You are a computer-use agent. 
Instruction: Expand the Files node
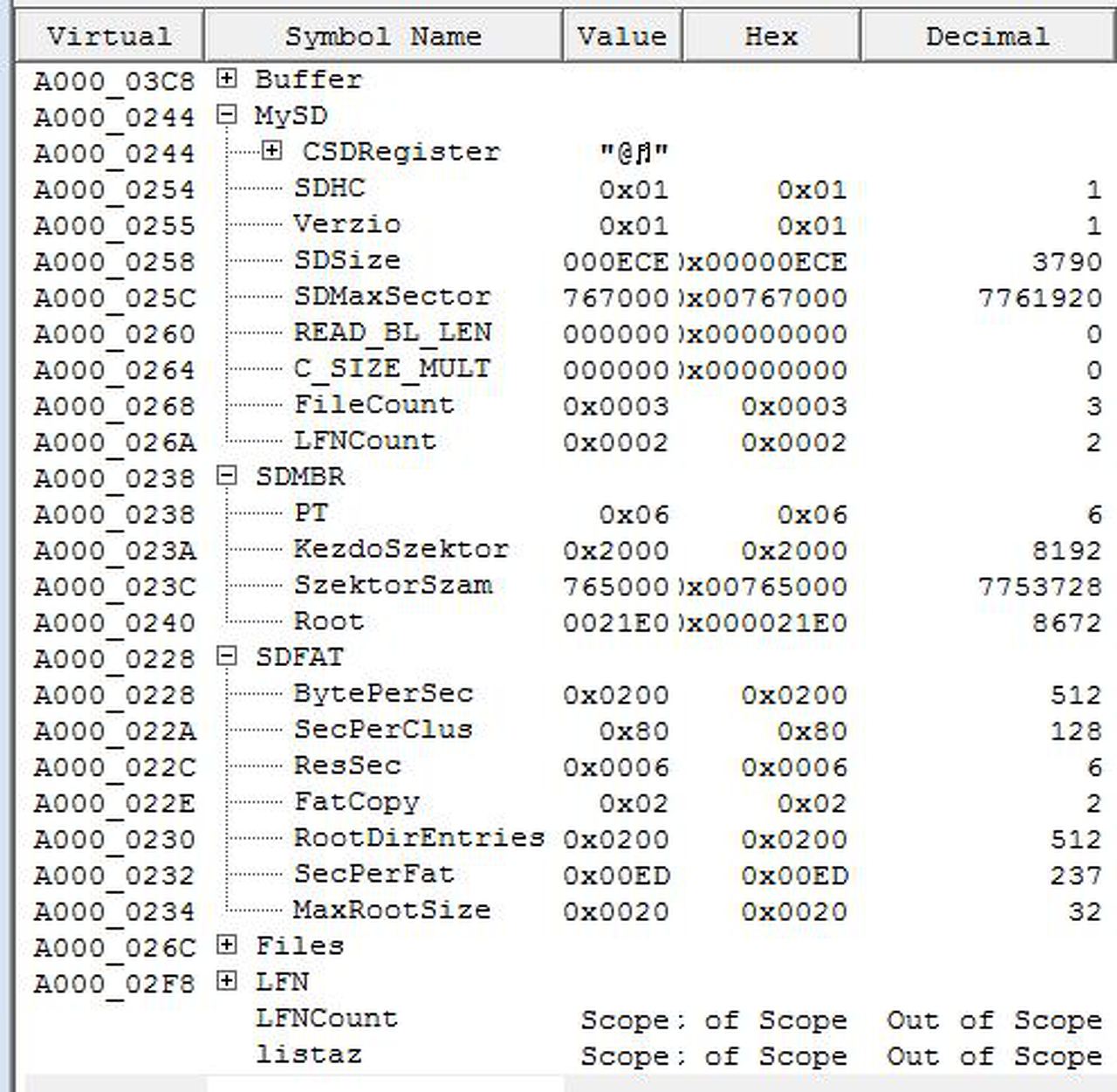pos(227,944)
